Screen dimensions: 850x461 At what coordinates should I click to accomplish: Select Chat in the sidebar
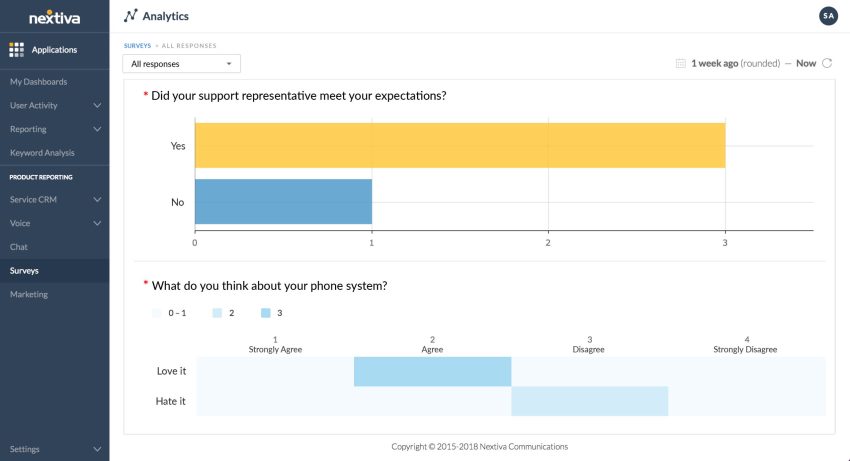19,247
